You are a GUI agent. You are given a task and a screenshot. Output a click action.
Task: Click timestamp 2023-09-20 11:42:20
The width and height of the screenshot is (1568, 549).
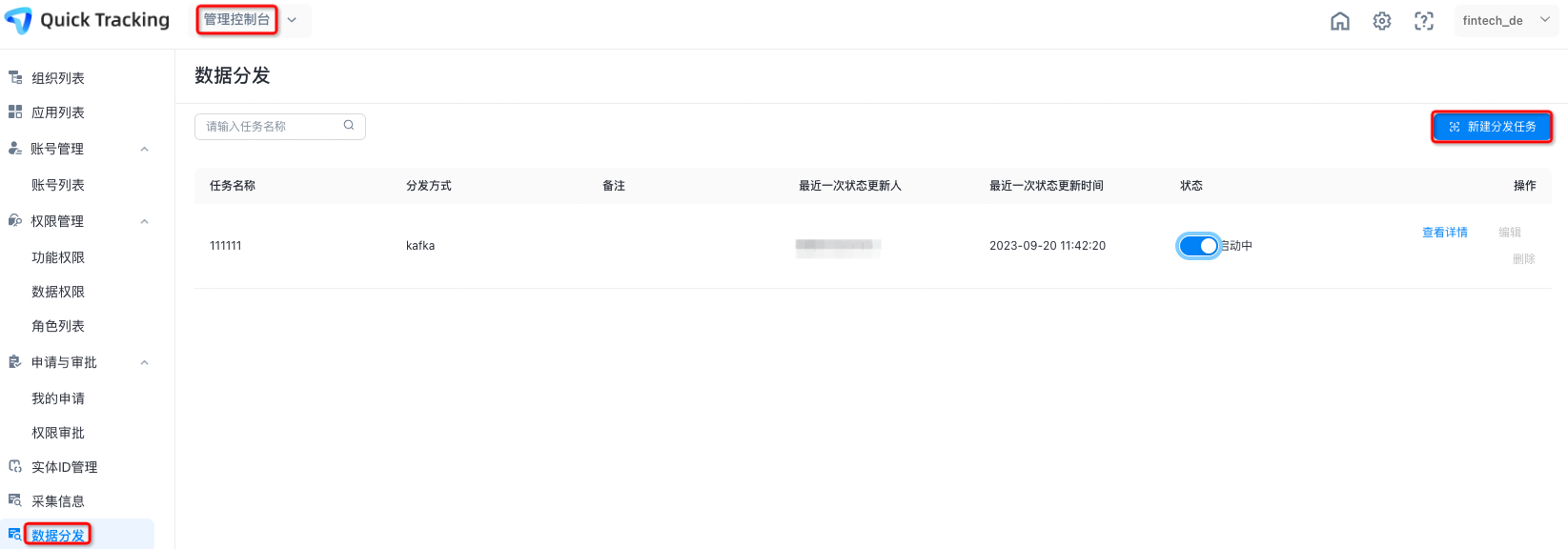click(1048, 246)
